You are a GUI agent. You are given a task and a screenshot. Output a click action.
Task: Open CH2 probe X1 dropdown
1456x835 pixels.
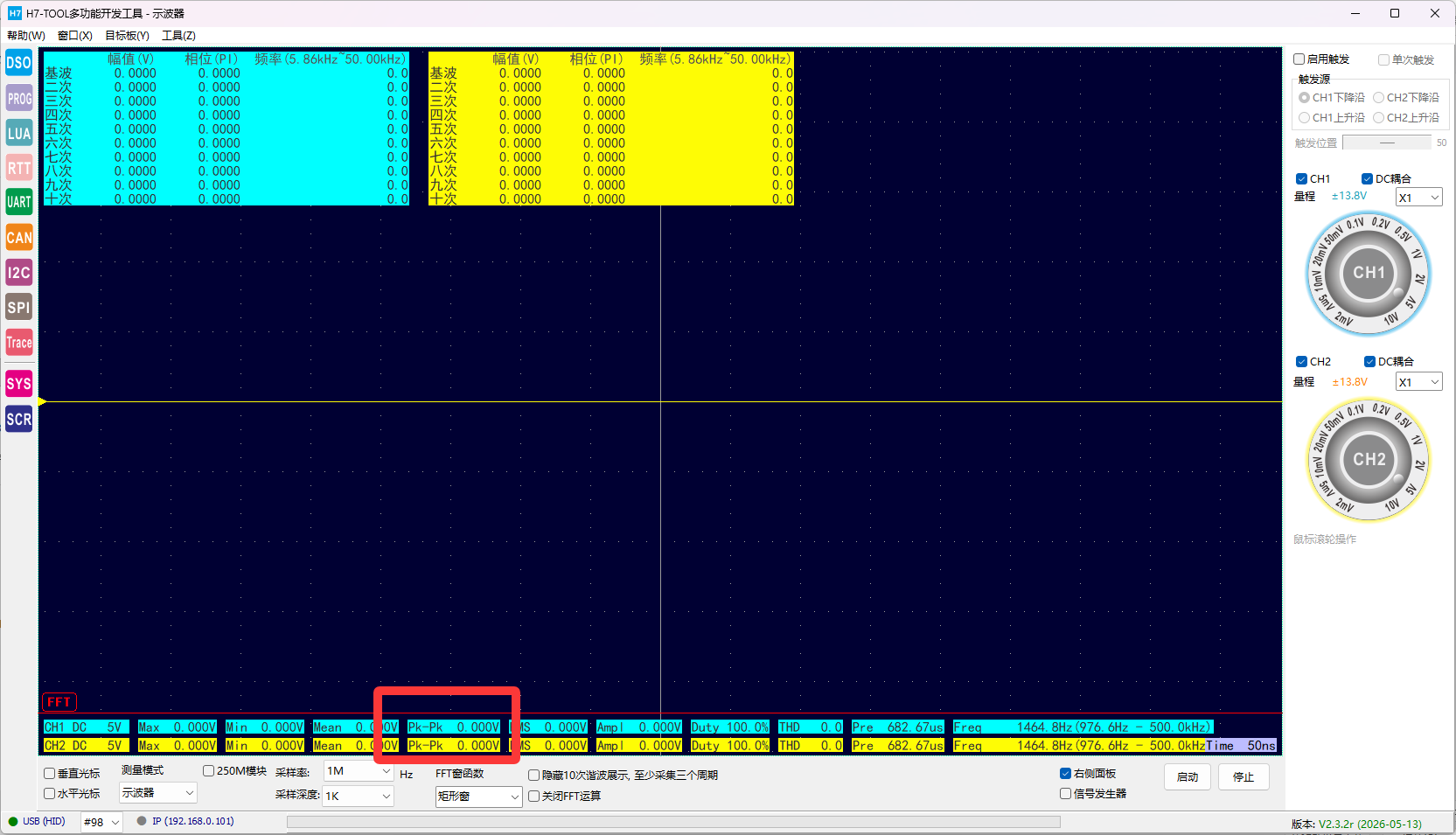pyautogui.click(x=1418, y=382)
